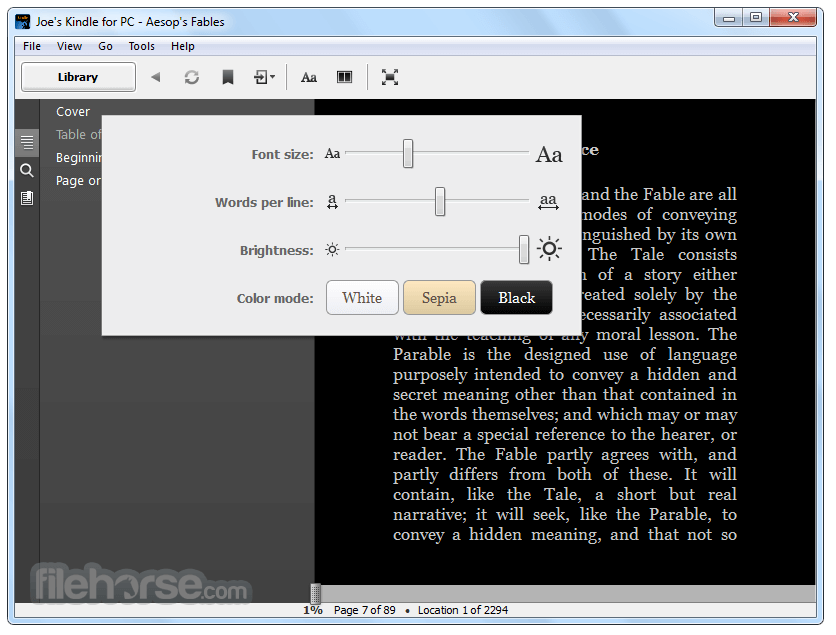Toggle the column layout icon
Image resolution: width=836 pixels, height=635 pixels.
(344, 77)
